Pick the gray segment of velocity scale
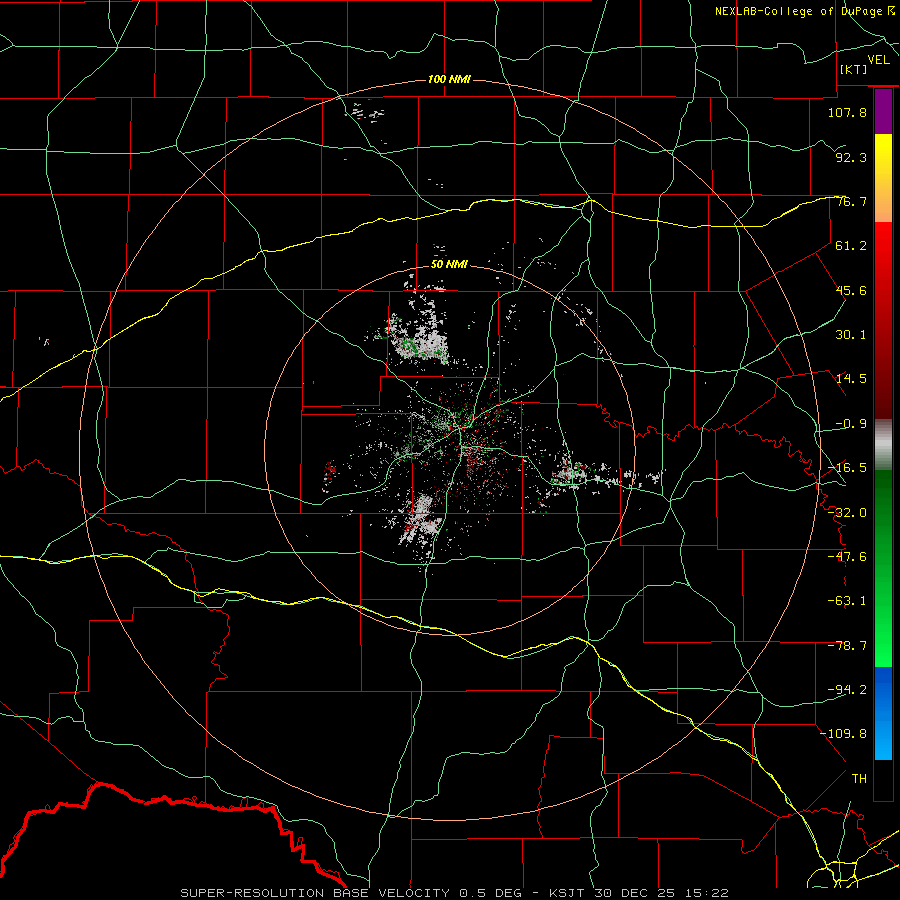Image resolution: width=900 pixels, height=900 pixels. [883, 445]
